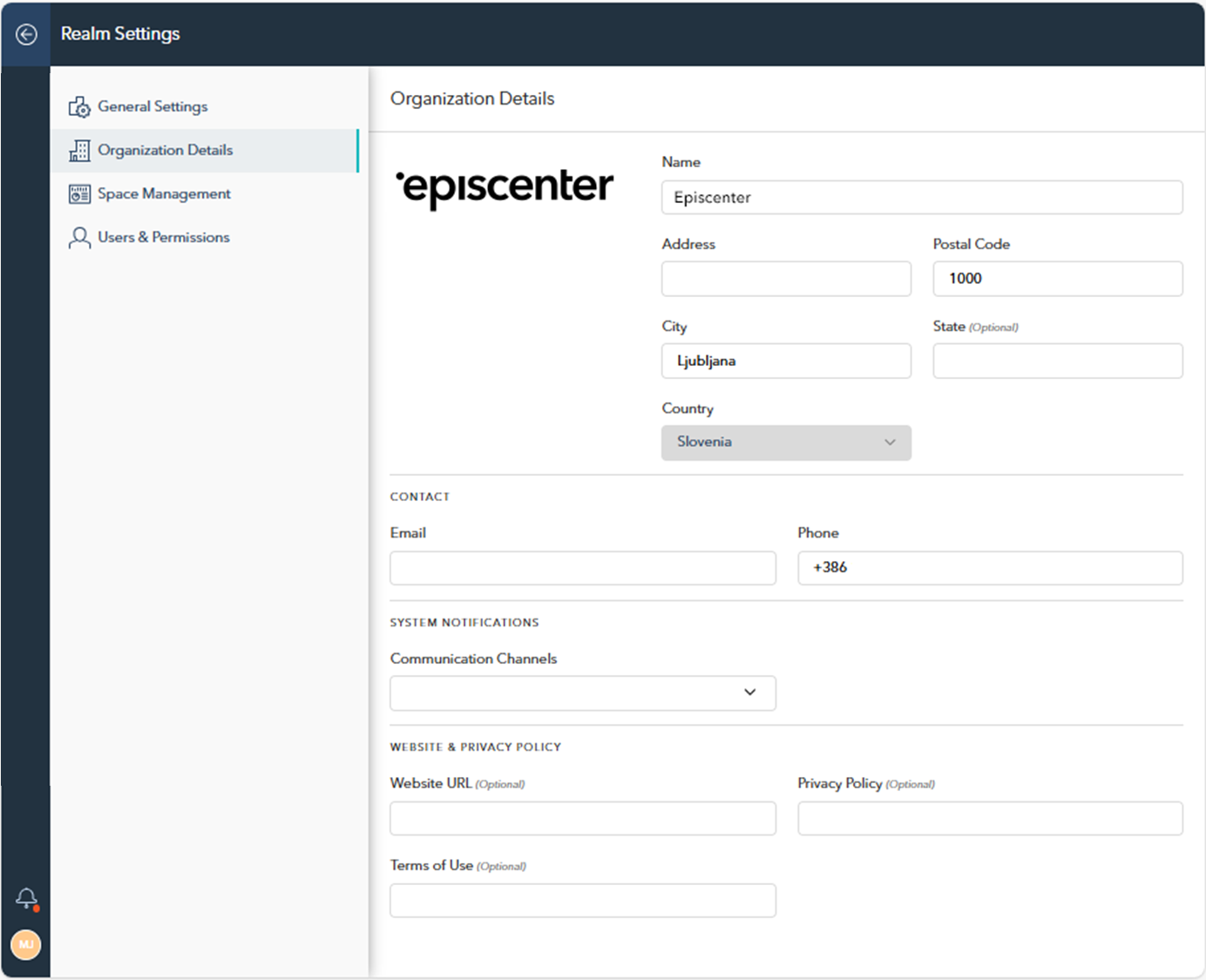Click the Postal Code field
The height and width of the screenshot is (980, 1206).
1058,279
